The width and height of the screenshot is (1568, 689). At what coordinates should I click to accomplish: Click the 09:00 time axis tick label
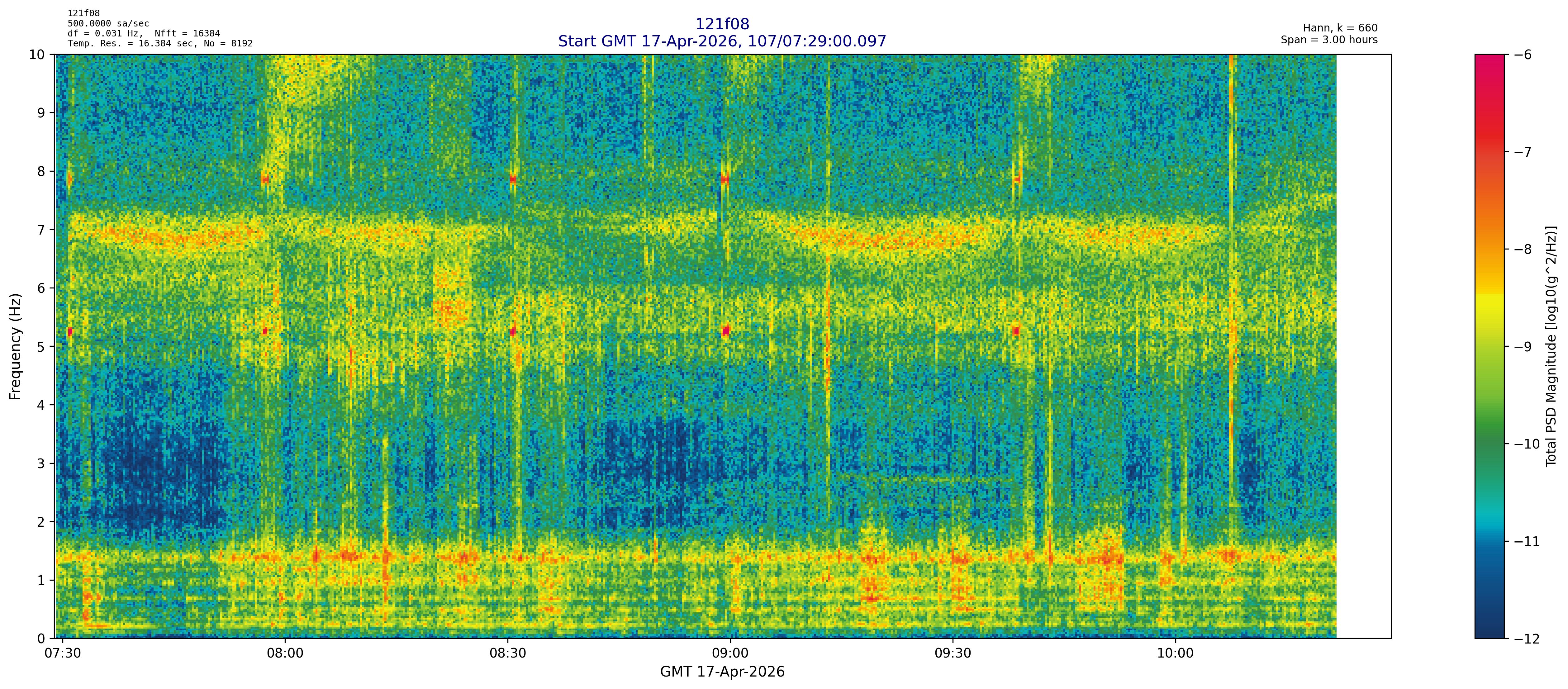coord(730,654)
